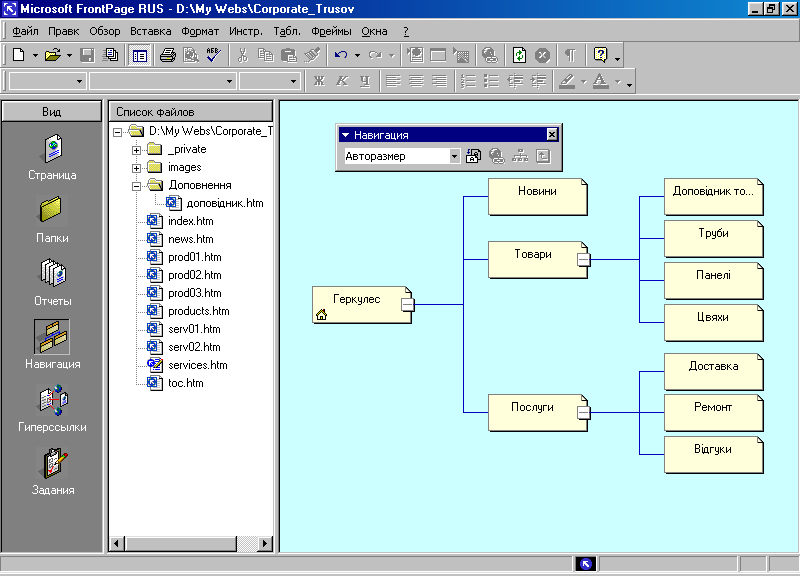Screen dimensions: 800x576
Task: Click the Highlight color button
Action: pos(567,81)
